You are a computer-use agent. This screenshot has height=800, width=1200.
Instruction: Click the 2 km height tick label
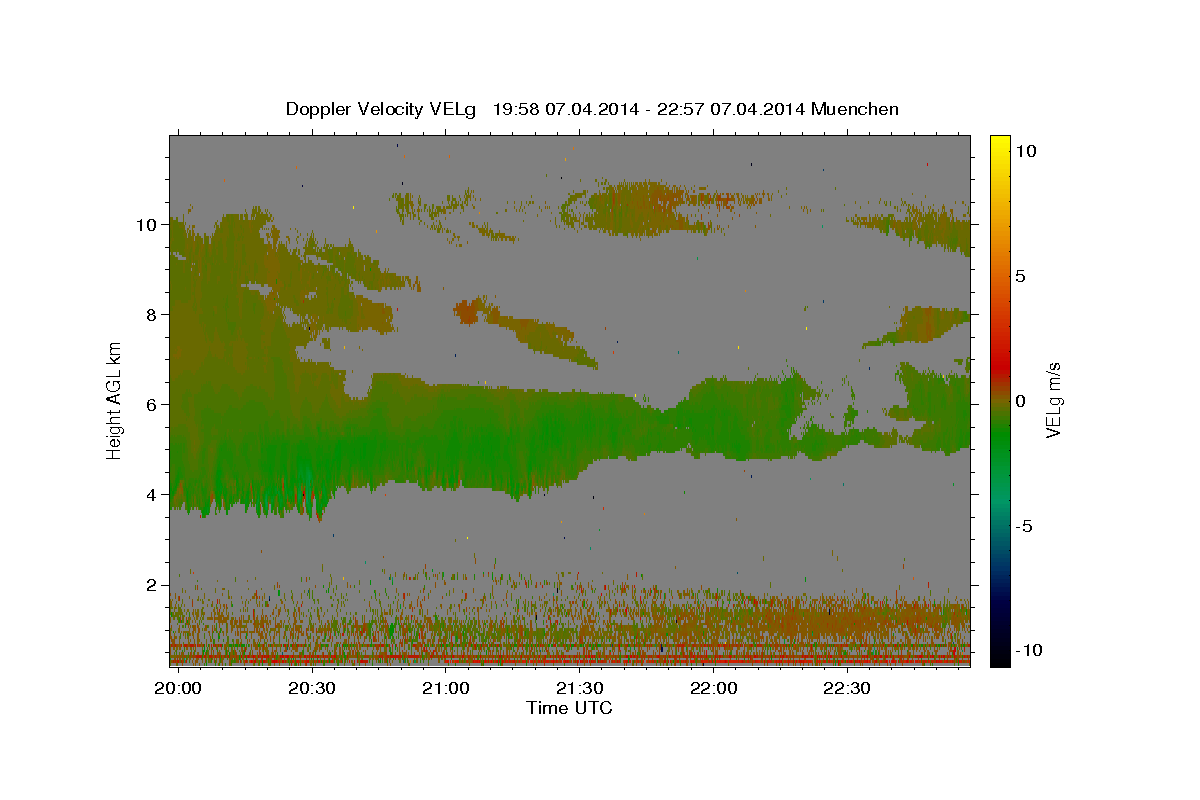pyautogui.click(x=153, y=584)
